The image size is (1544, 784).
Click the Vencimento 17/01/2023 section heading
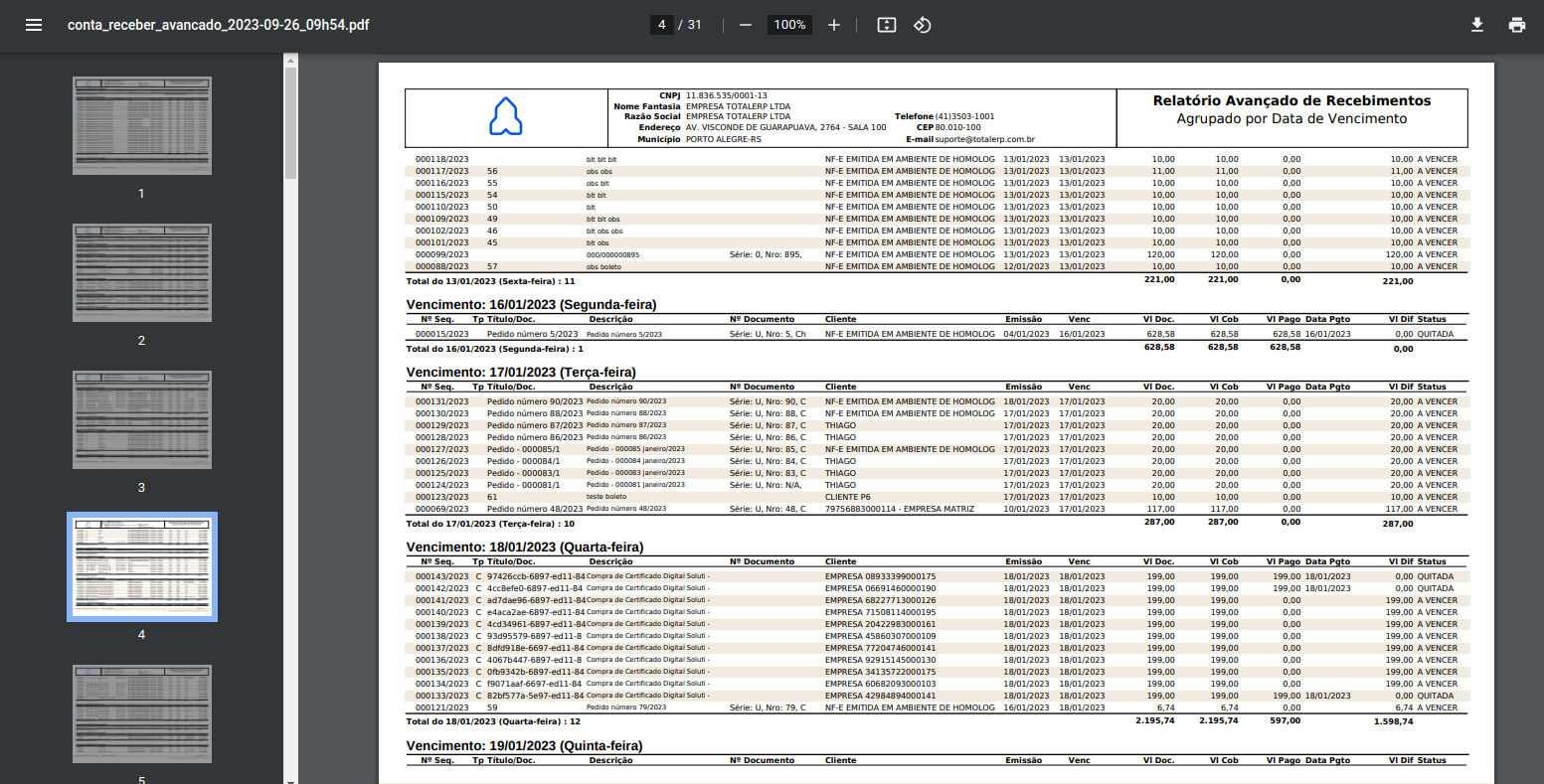tap(521, 373)
